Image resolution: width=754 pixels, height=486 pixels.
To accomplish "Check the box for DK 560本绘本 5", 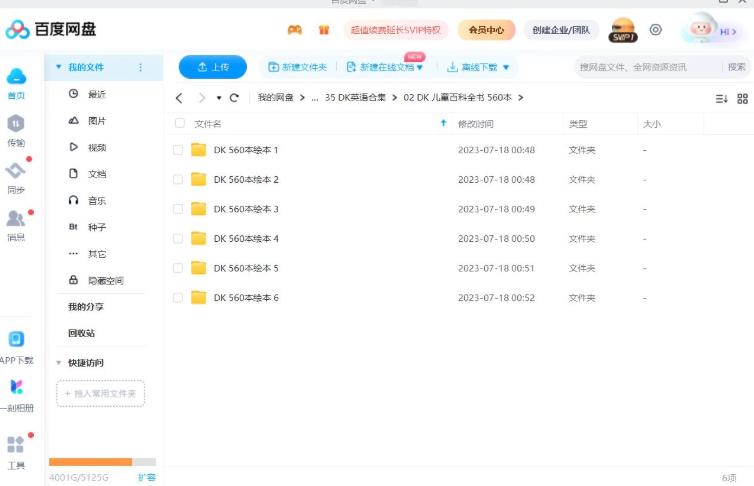I will click(x=178, y=268).
